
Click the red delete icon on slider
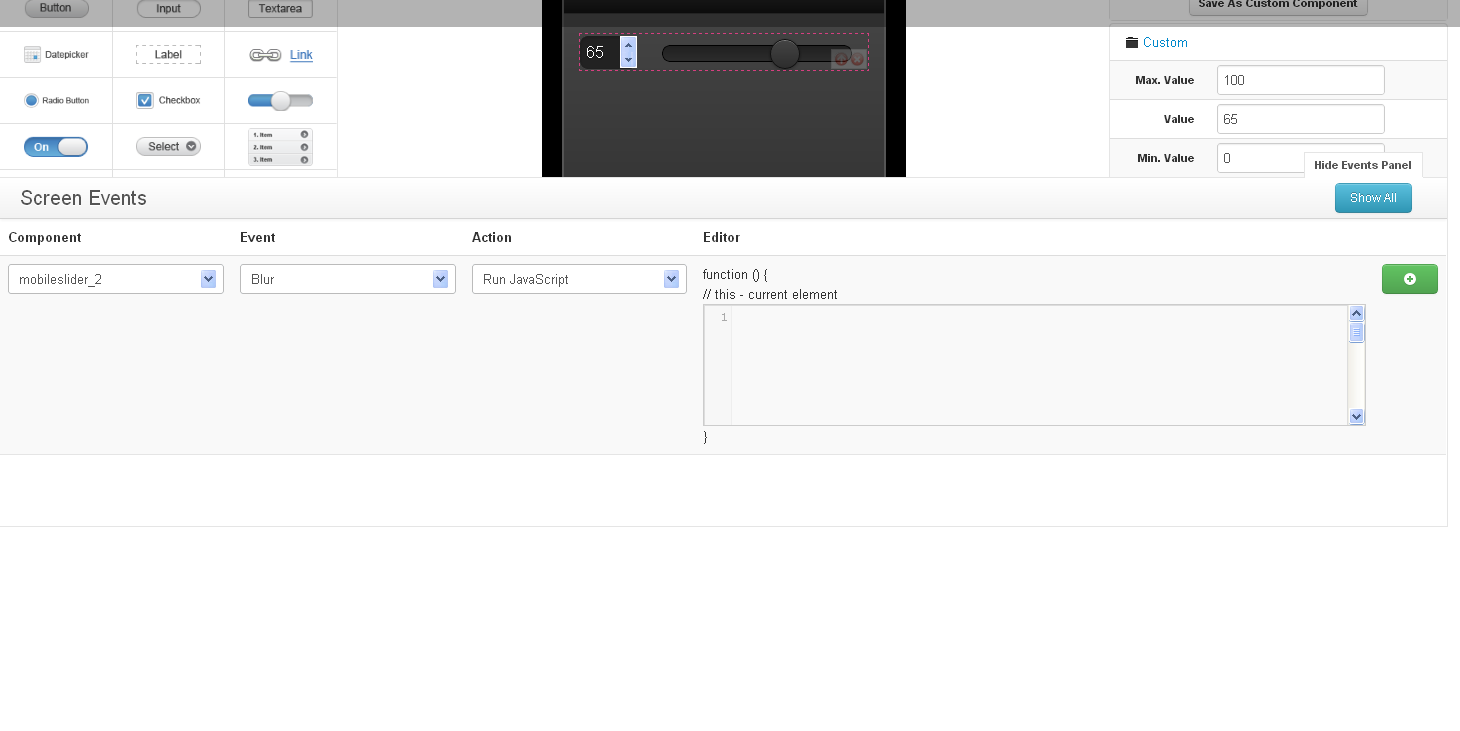857,59
